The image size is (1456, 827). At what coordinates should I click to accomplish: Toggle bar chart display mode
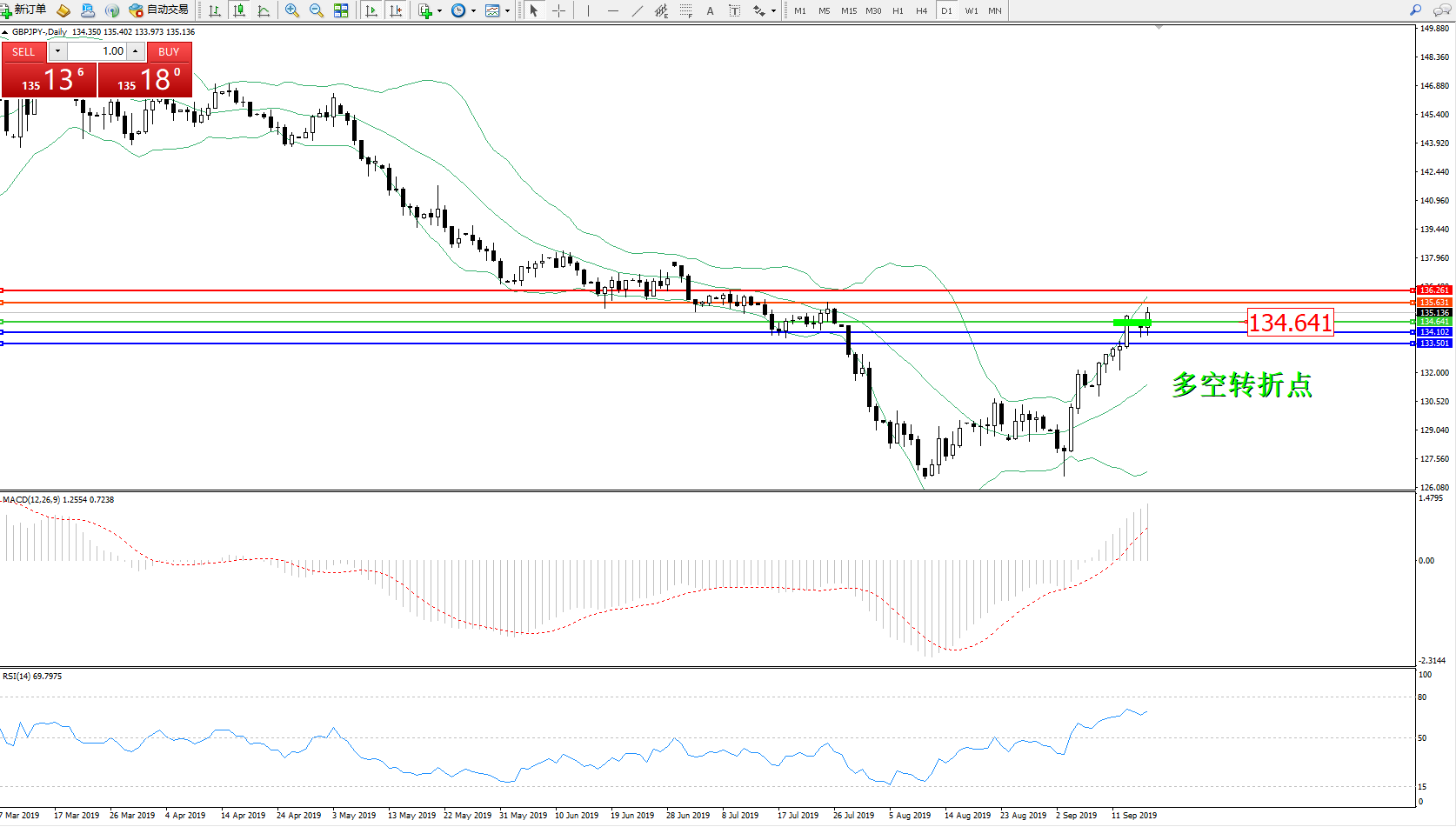click(215, 10)
